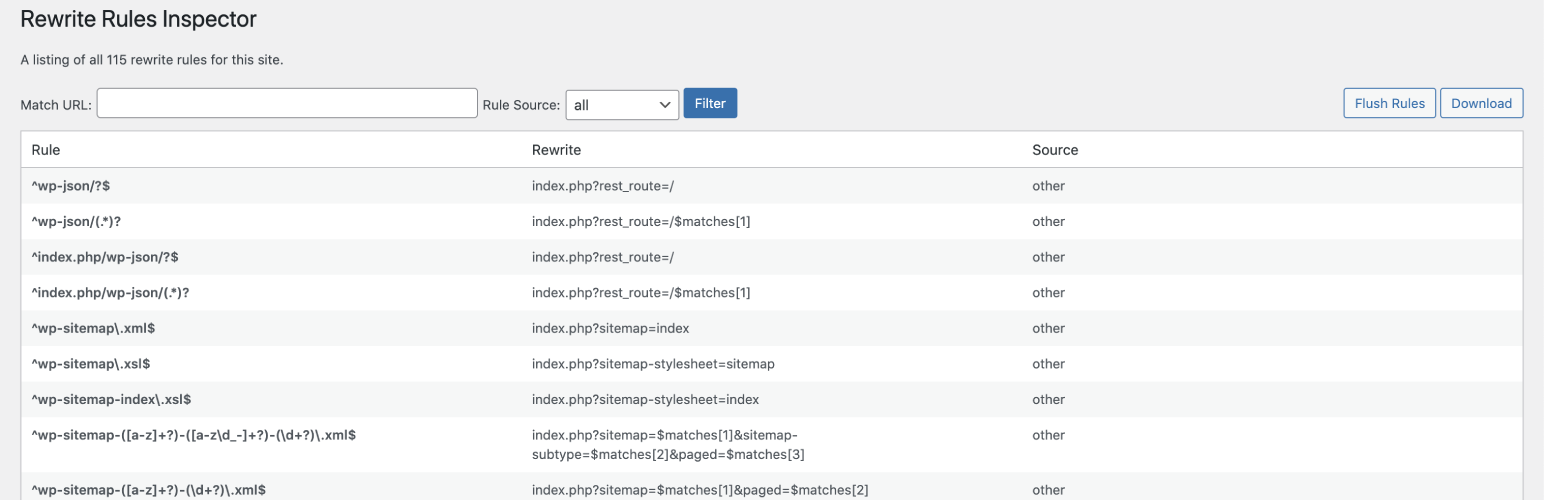Select the ^wp-sitemap\.xml$ rule

(93, 328)
